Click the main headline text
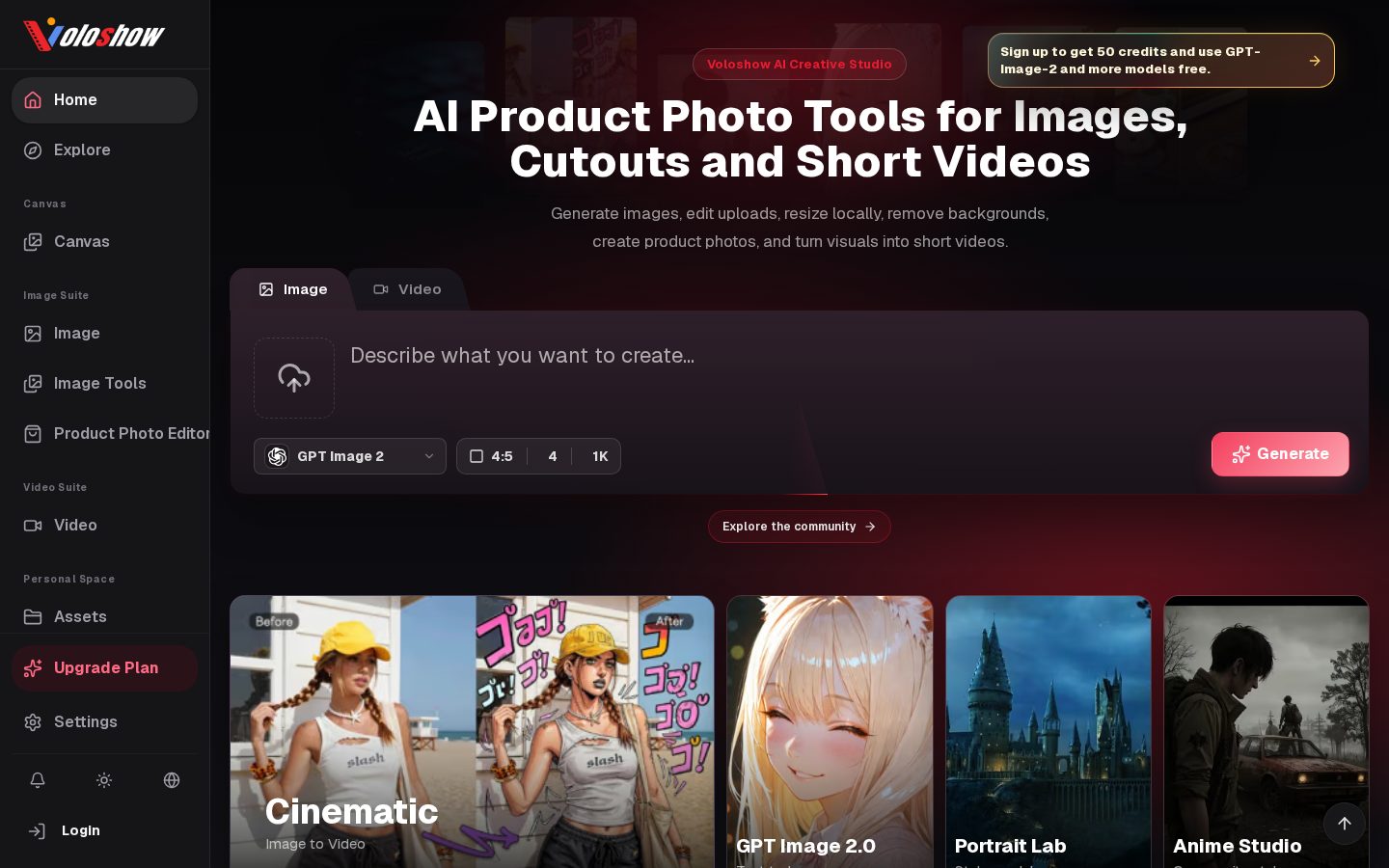 pyautogui.click(x=800, y=139)
